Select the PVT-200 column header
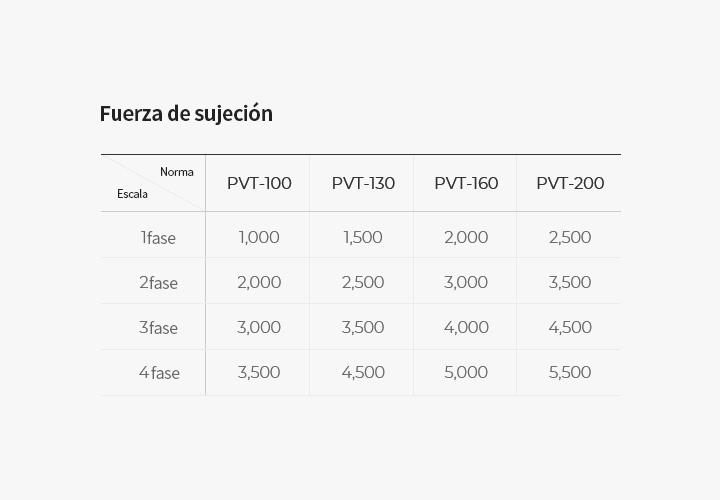The width and height of the screenshot is (720, 500). (570, 183)
